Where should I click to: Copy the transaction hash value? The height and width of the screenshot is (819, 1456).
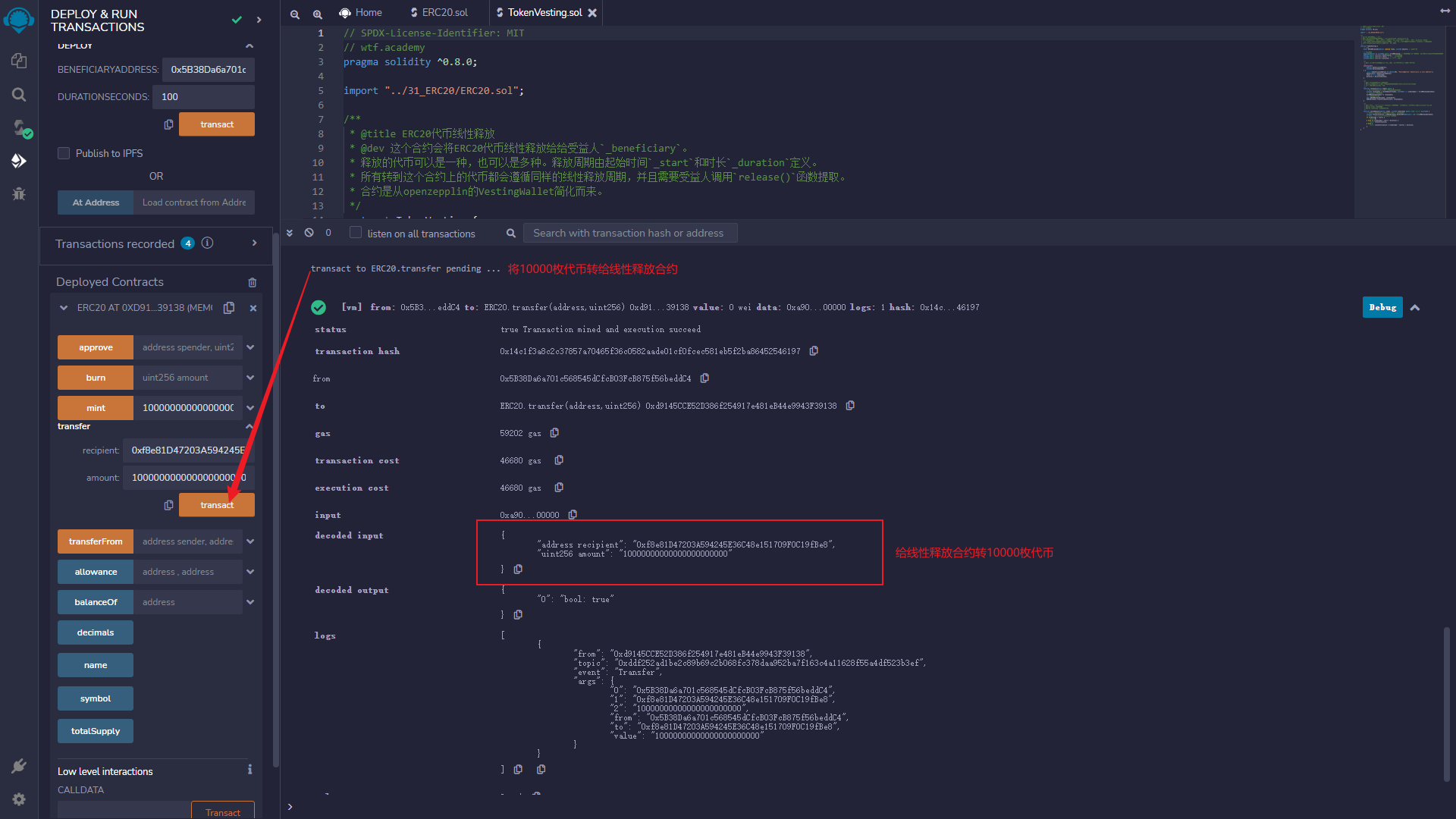coord(814,351)
